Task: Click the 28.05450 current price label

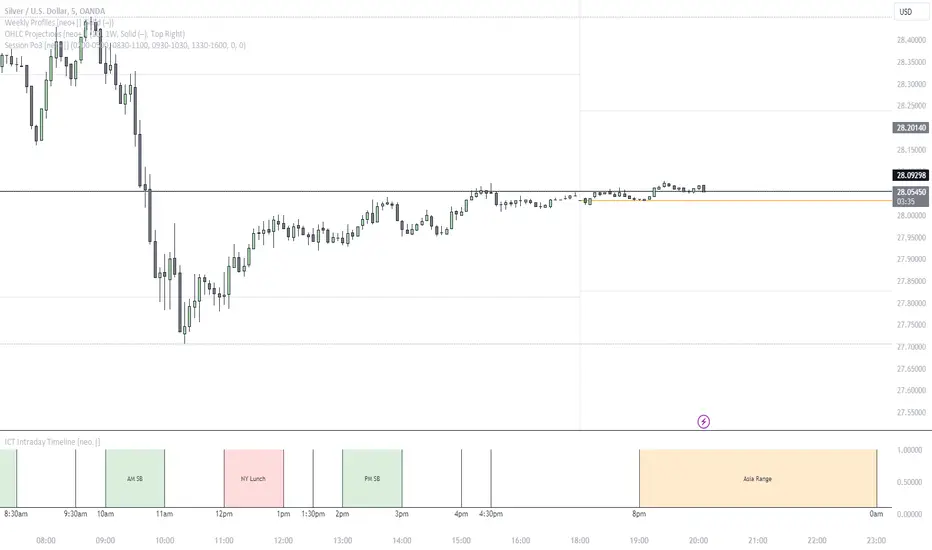Action: tap(910, 192)
